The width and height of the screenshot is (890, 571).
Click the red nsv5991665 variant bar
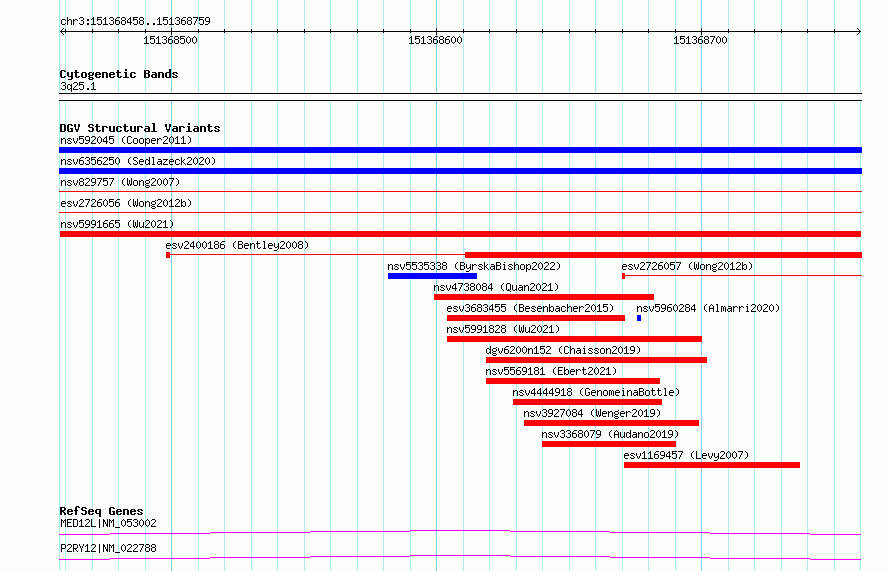[x=460, y=234]
